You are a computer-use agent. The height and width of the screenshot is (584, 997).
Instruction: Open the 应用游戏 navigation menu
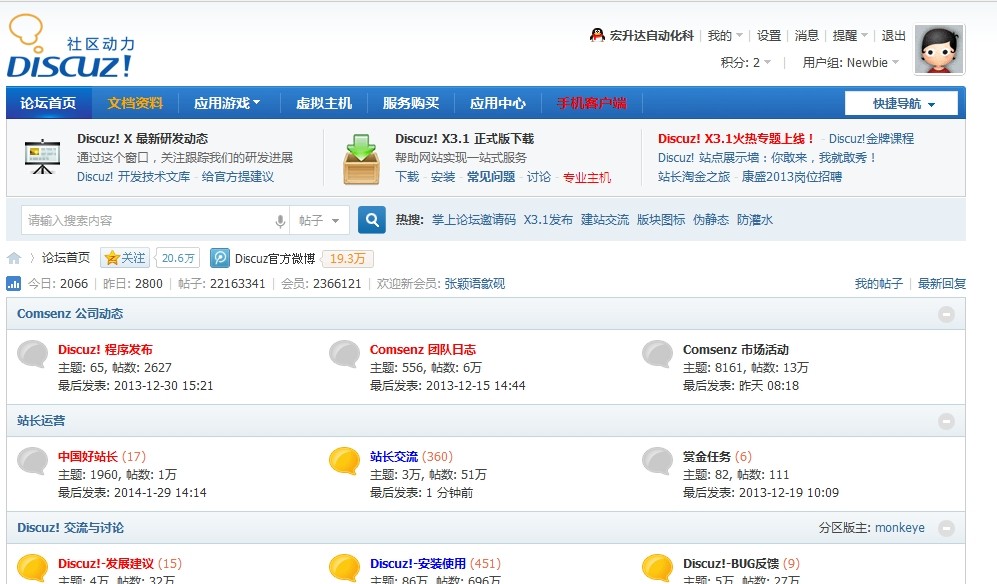pyautogui.click(x=227, y=103)
